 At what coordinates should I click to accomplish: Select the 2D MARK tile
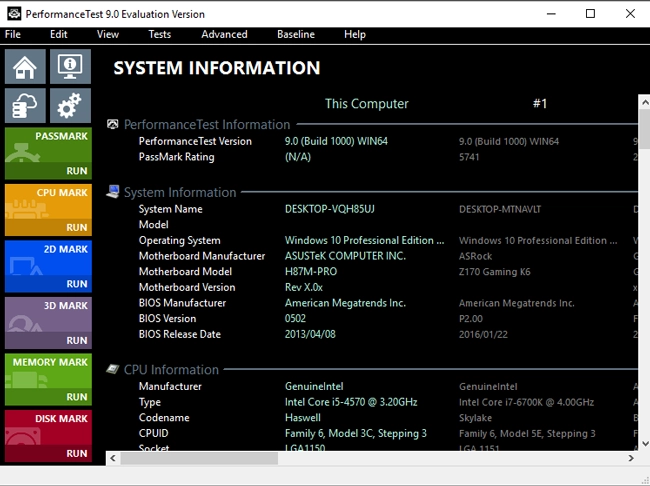pyautogui.click(x=48, y=266)
